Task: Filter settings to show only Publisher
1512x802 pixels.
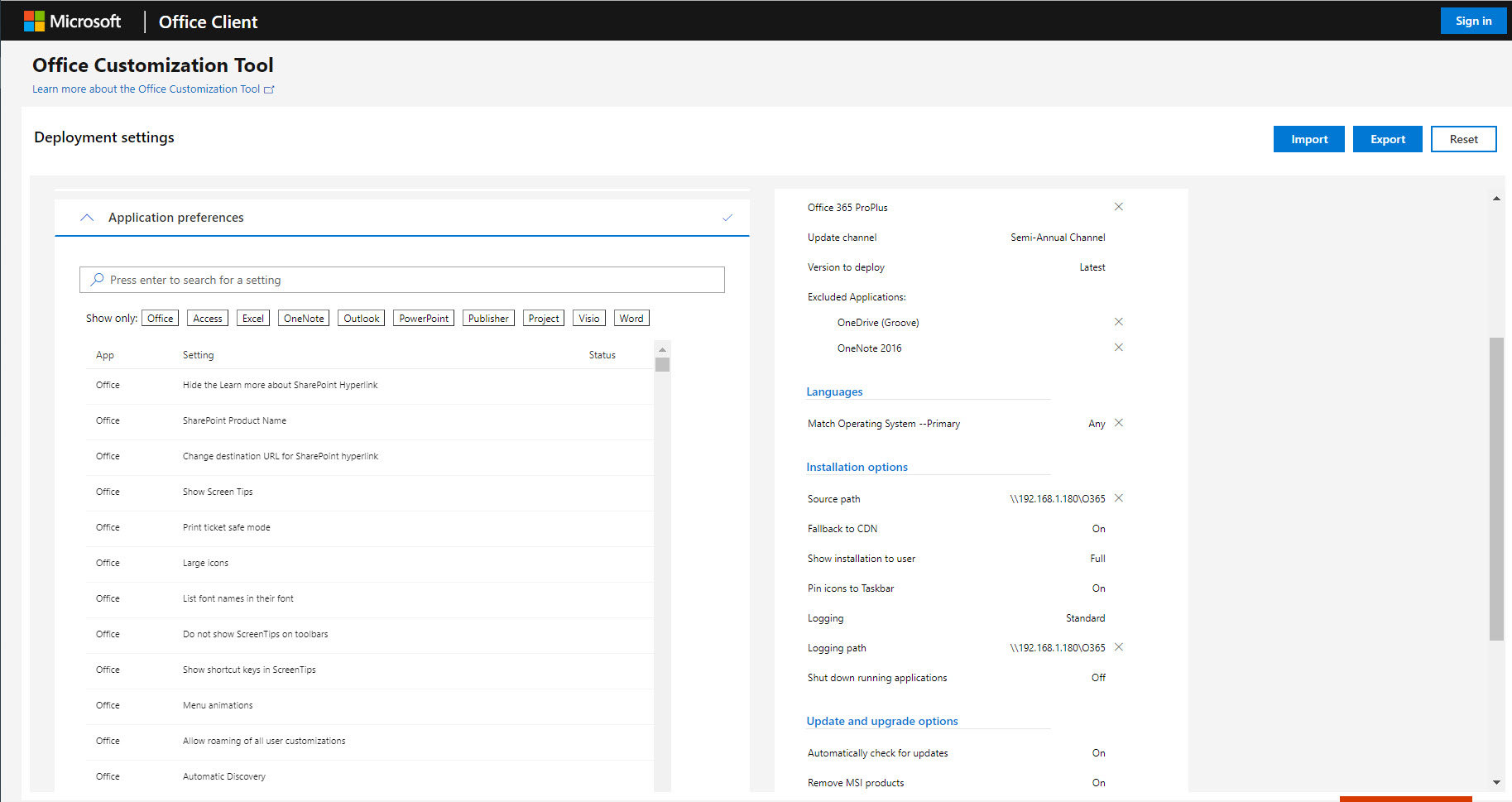Action: [x=488, y=319]
